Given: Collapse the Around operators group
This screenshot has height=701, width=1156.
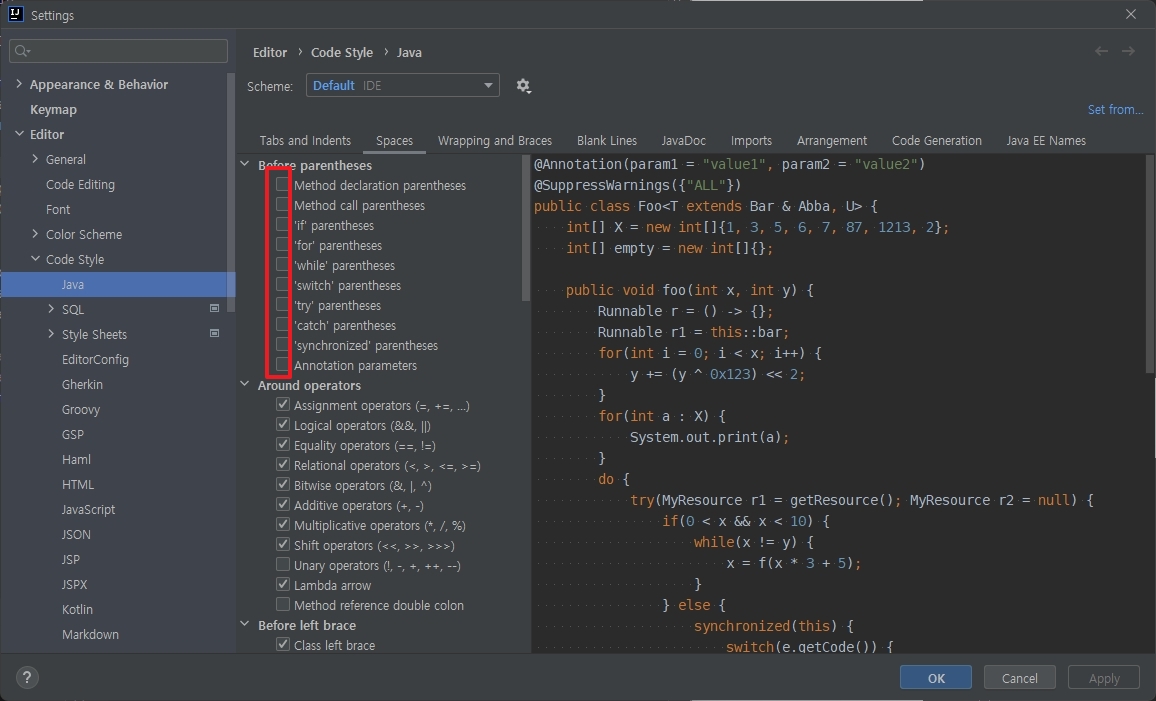Looking at the screenshot, I should pyautogui.click(x=245, y=384).
